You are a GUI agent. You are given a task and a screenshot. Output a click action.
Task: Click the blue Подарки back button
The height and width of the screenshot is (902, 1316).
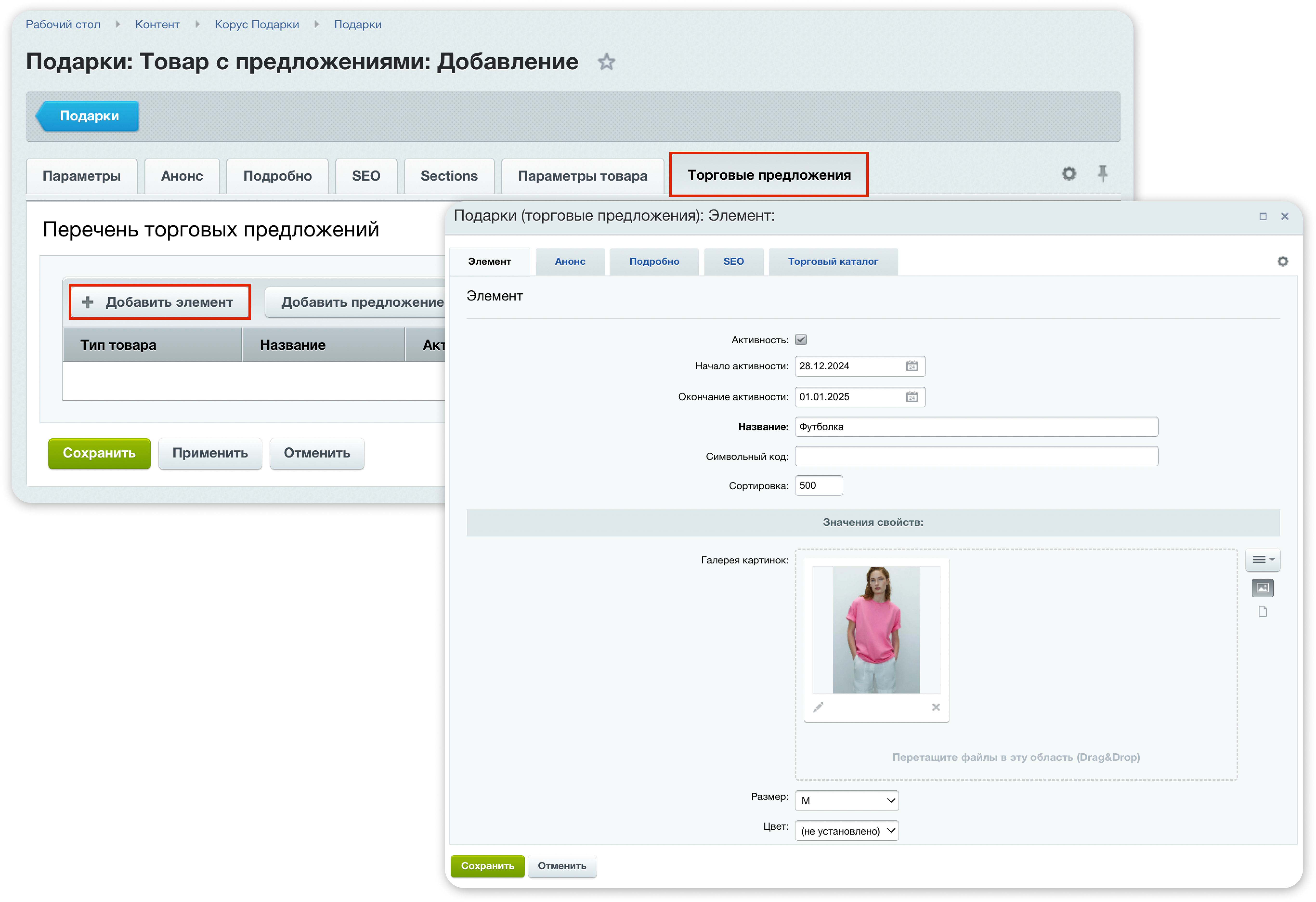[87, 116]
